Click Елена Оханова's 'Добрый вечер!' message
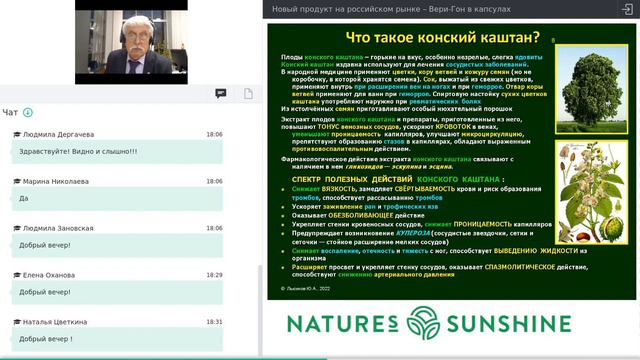 (117, 293)
